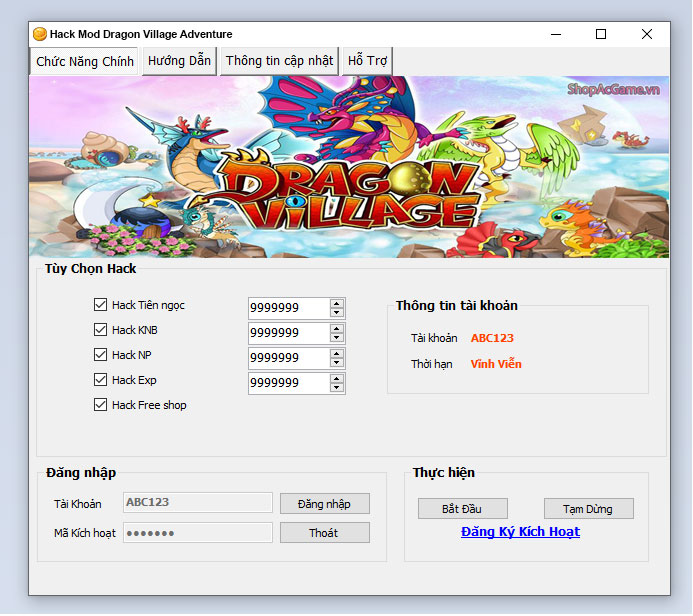The width and height of the screenshot is (693, 616).
Task: Click the Thoát button
Action: pyautogui.click(x=325, y=532)
